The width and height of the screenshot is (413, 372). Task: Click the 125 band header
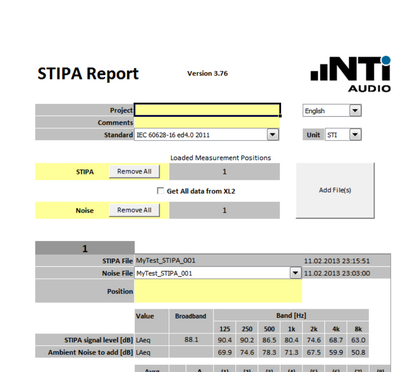tap(224, 329)
